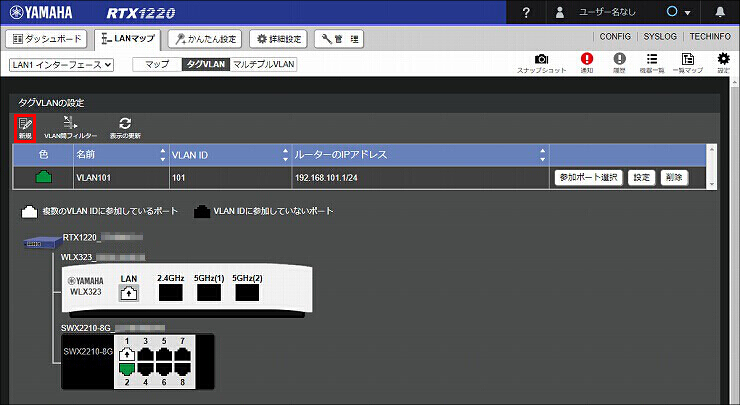This screenshot has width=740, height=405.
Task: Click the user account icon
Action: click(x=560, y=12)
